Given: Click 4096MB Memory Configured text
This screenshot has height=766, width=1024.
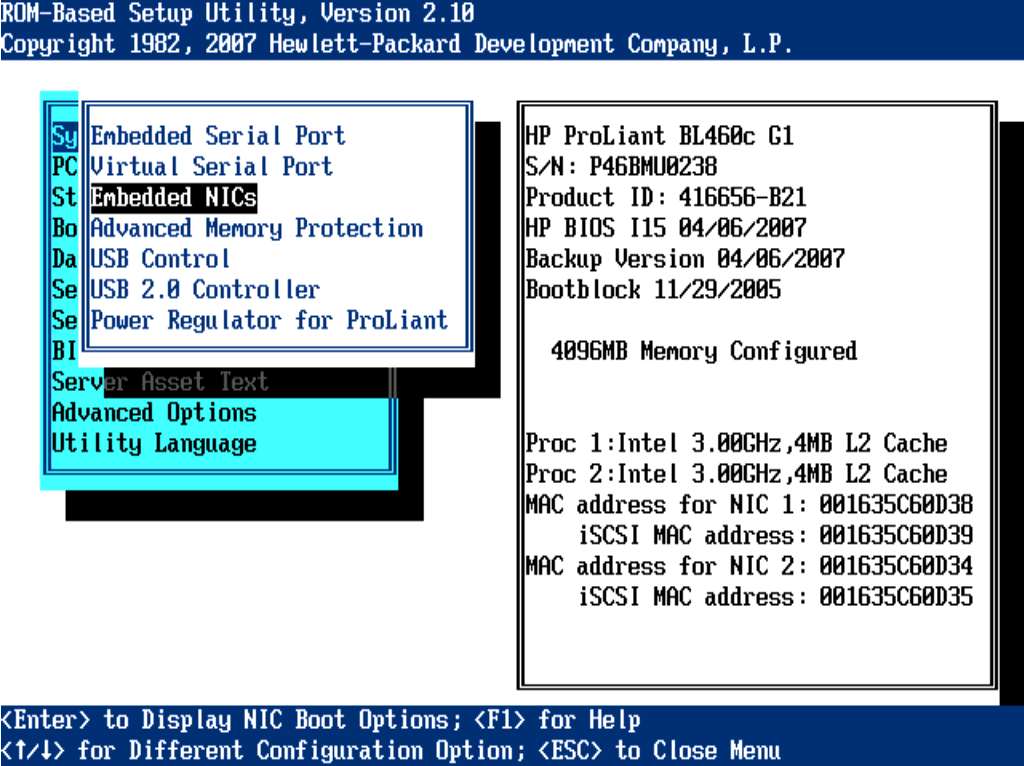Looking at the screenshot, I should point(704,351).
